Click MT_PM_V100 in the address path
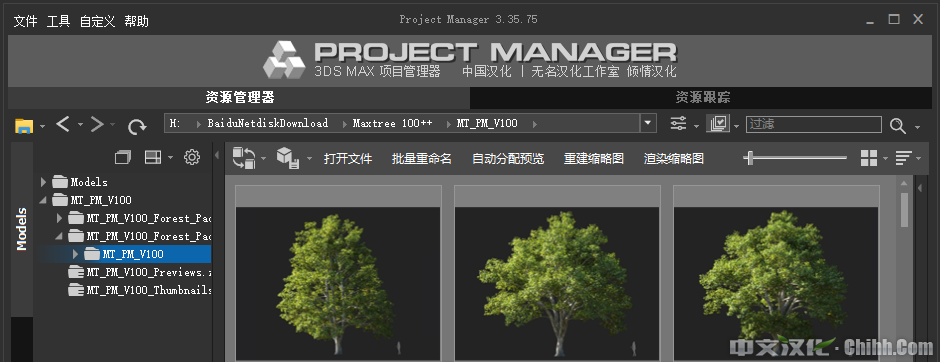The width and height of the screenshot is (940, 362). (x=487, y=123)
